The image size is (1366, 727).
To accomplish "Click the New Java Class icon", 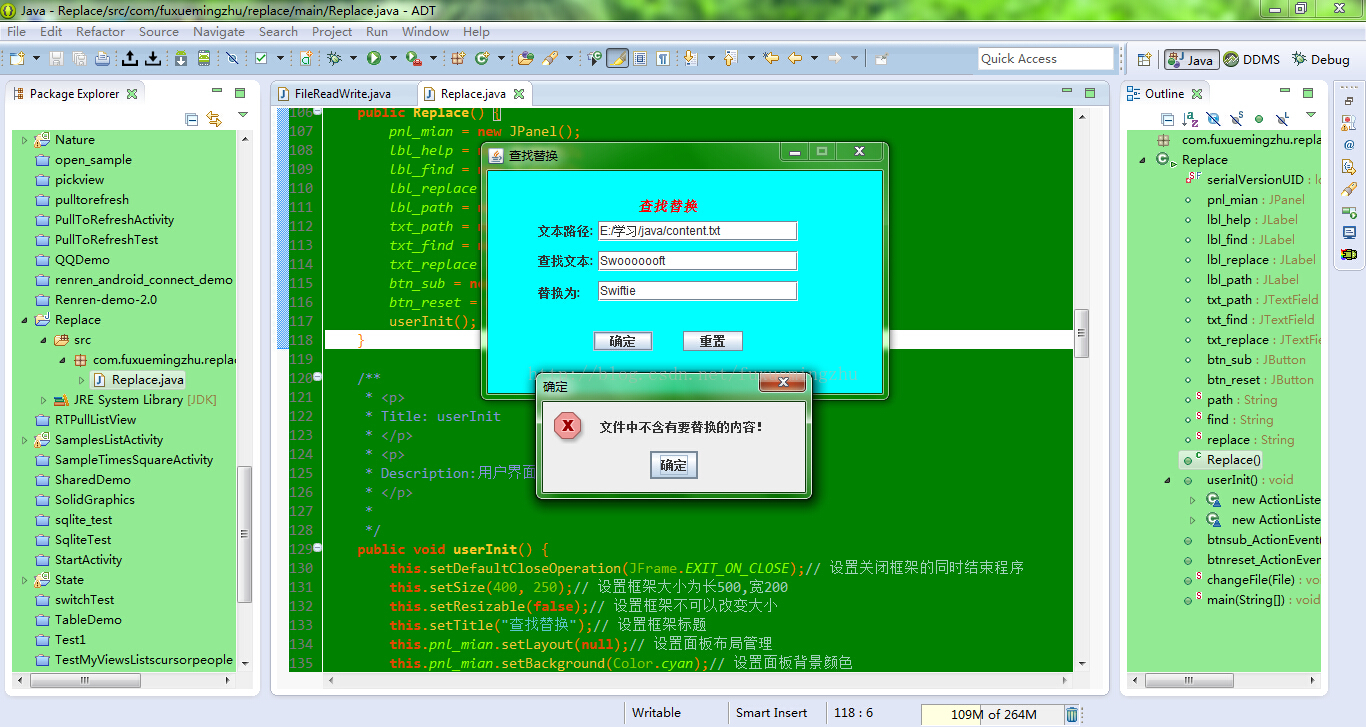I will [x=482, y=58].
